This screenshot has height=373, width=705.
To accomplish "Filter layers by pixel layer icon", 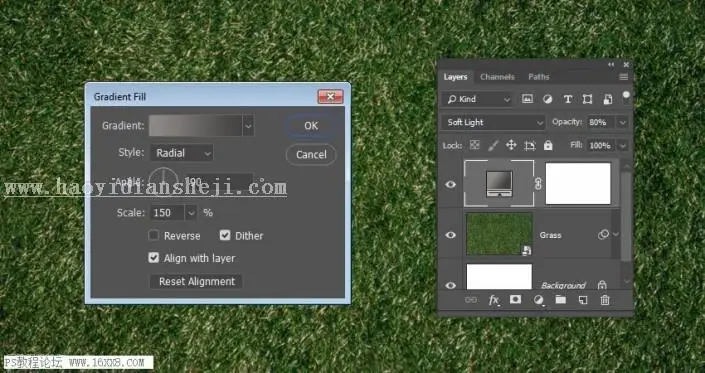I will pyautogui.click(x=527, y=99).
